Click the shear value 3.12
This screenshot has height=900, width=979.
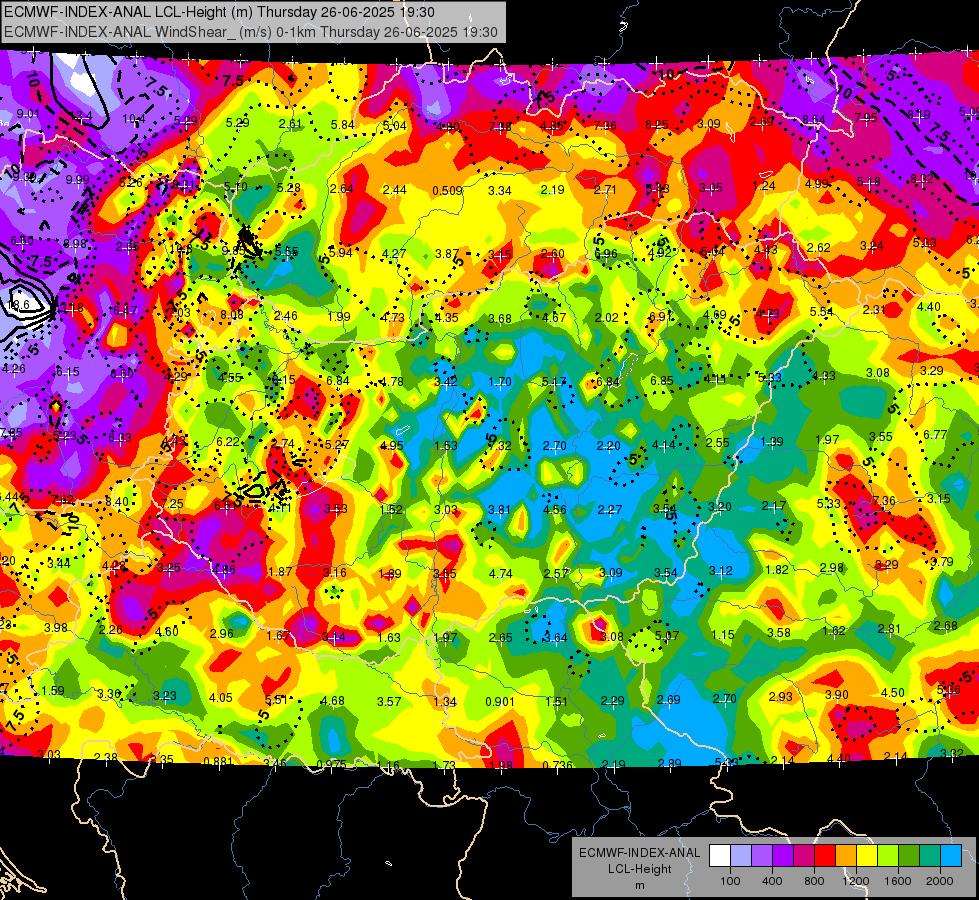[721, 571]
